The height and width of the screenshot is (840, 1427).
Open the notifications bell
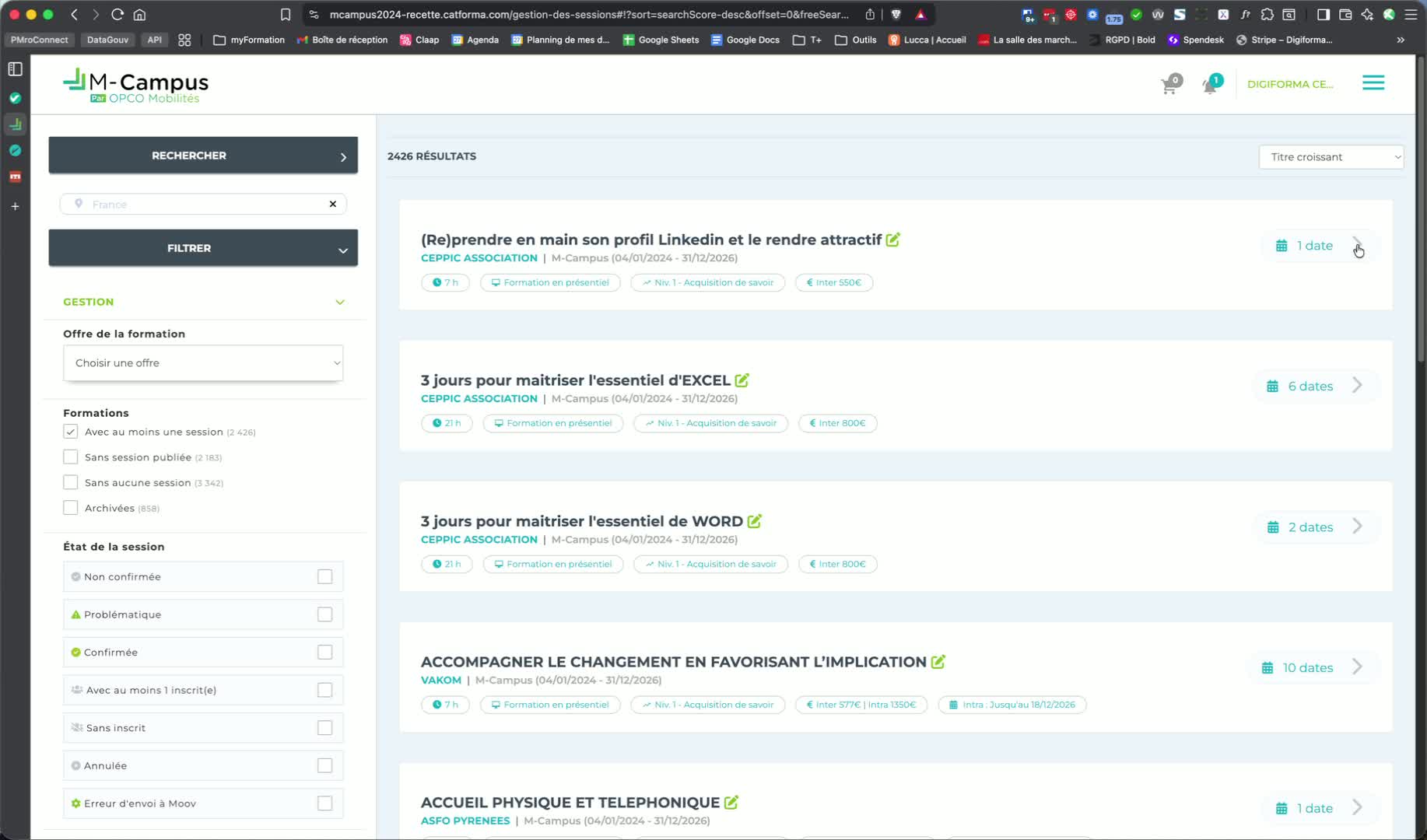click(x=1211, y=84)
